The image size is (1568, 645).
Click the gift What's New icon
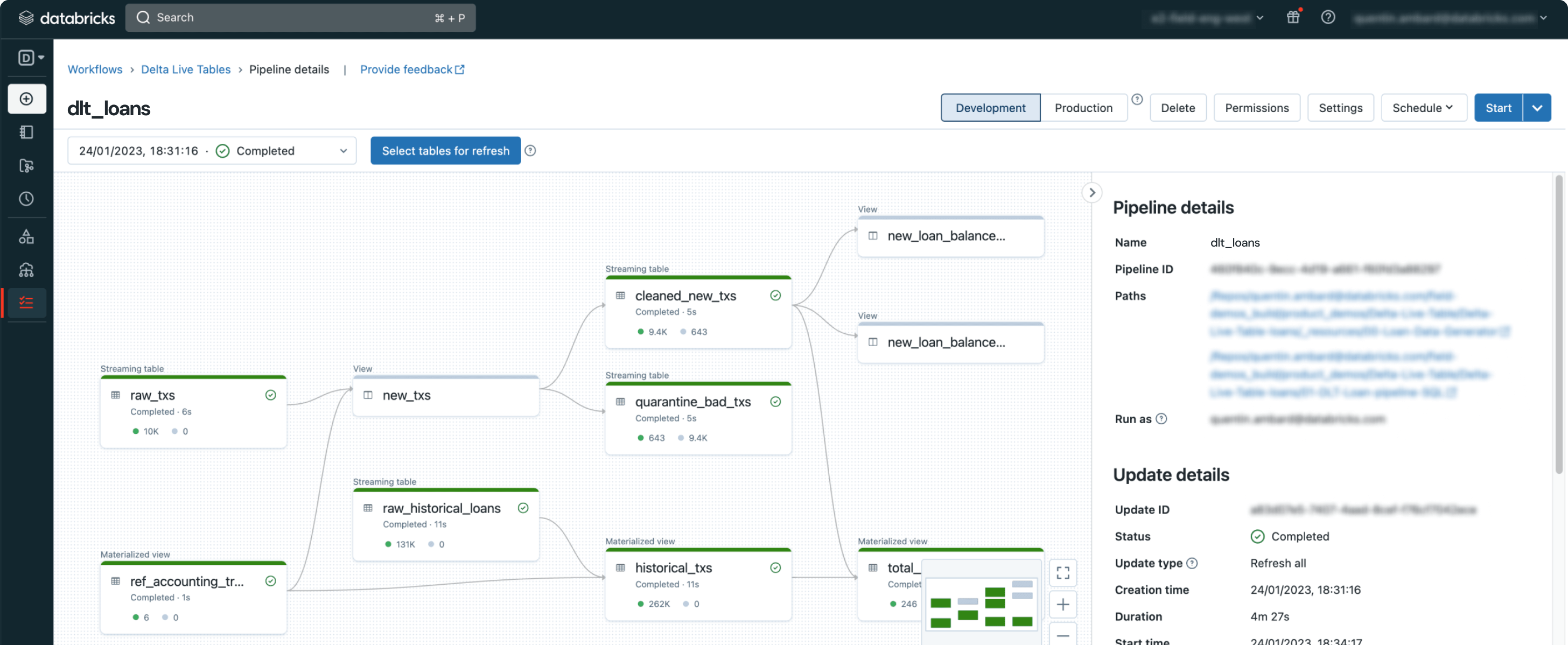[x=1293, y=17]
